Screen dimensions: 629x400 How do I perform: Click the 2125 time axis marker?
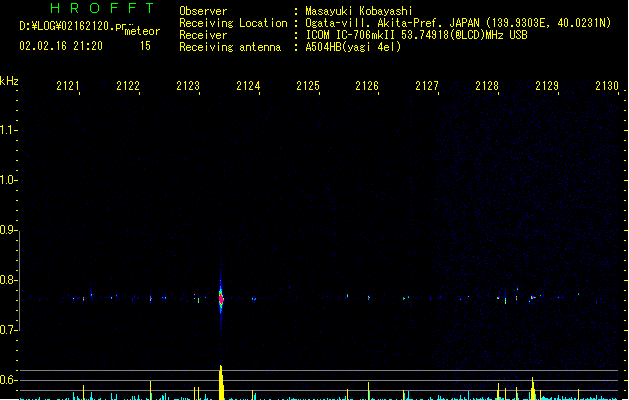coord(308,86)
